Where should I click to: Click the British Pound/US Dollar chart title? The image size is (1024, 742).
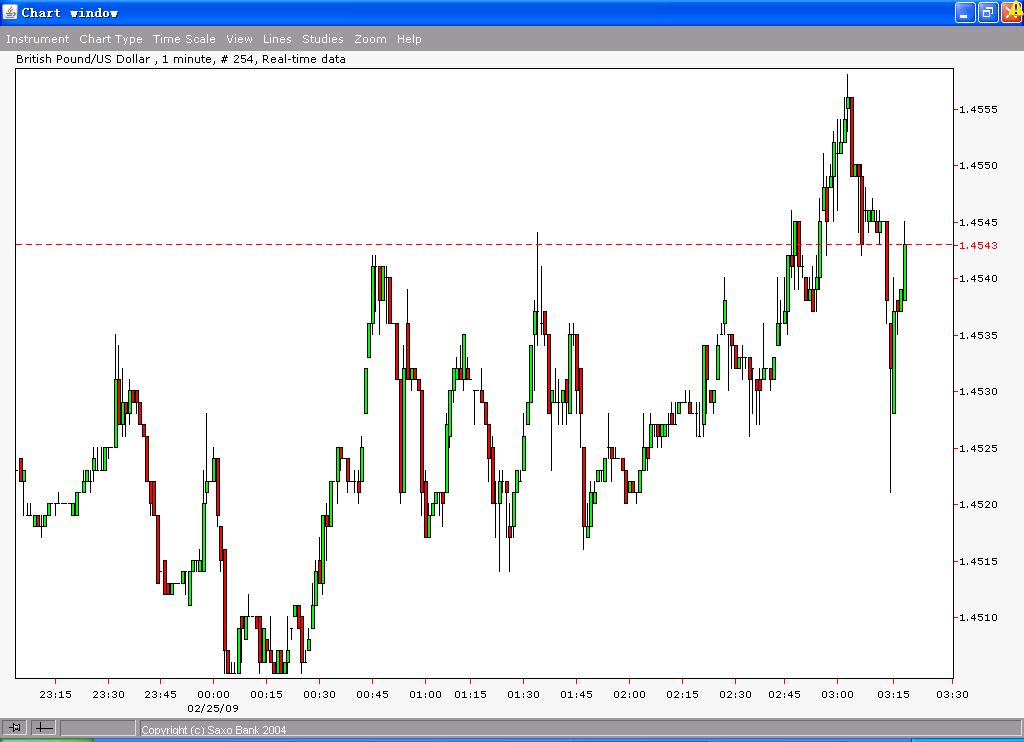pos(181,59)
